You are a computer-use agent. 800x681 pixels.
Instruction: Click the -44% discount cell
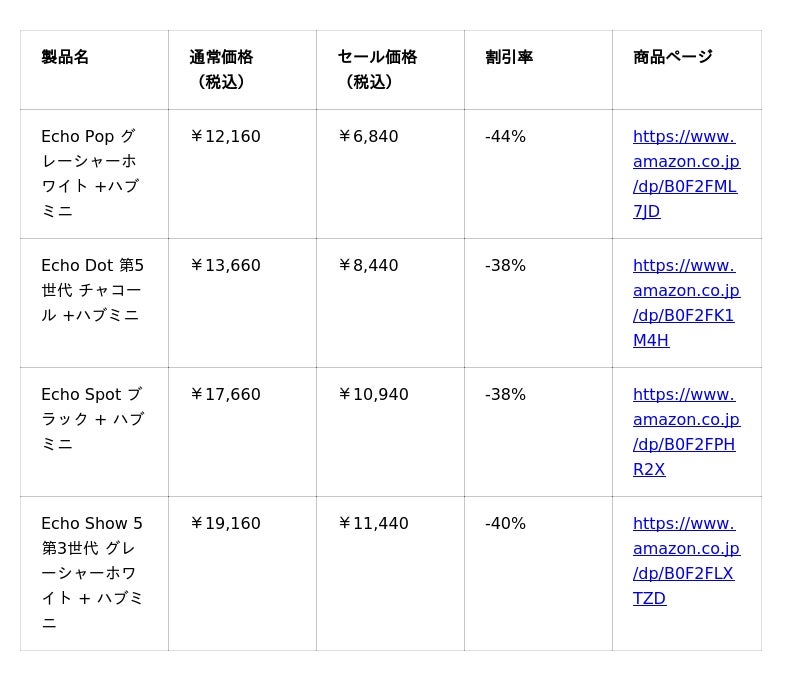[x=505, y=137]
